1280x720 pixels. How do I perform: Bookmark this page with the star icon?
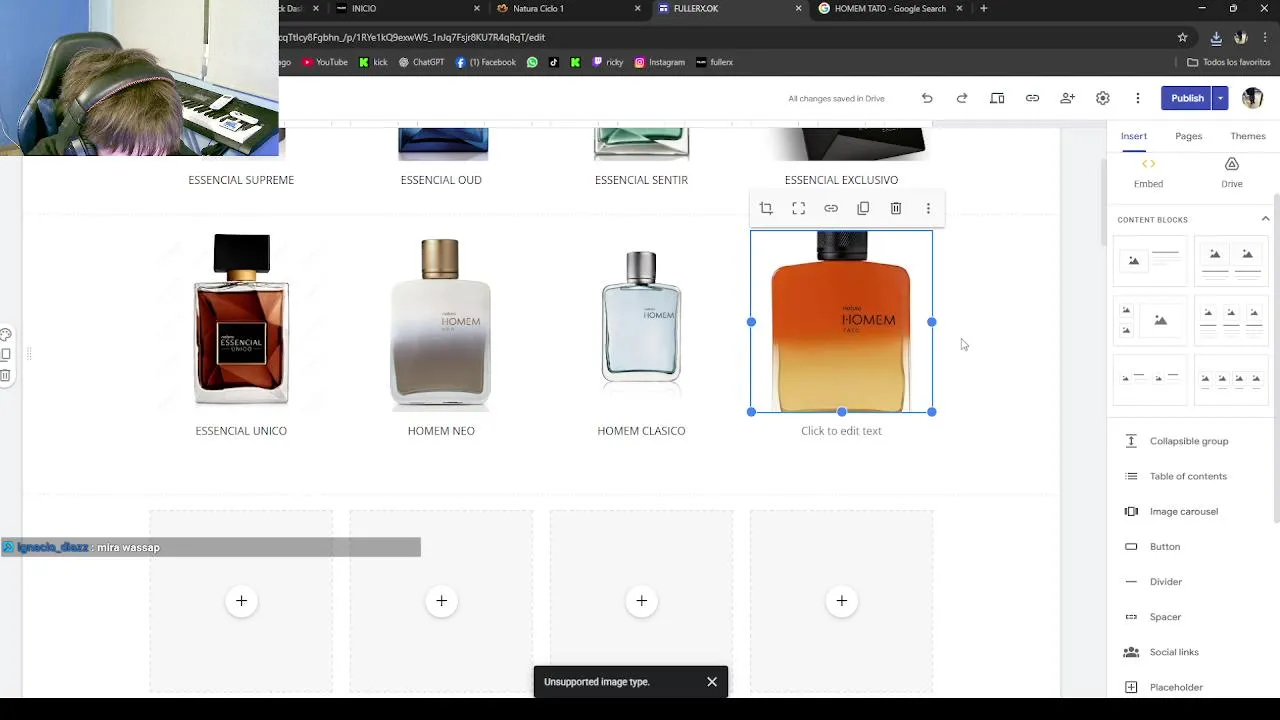pyautogui.click(x=1182, y=37)
